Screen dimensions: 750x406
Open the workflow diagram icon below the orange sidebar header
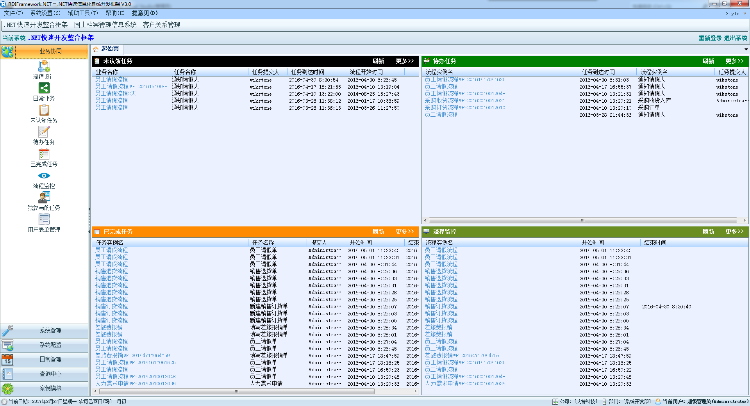(x=44, y=66)
